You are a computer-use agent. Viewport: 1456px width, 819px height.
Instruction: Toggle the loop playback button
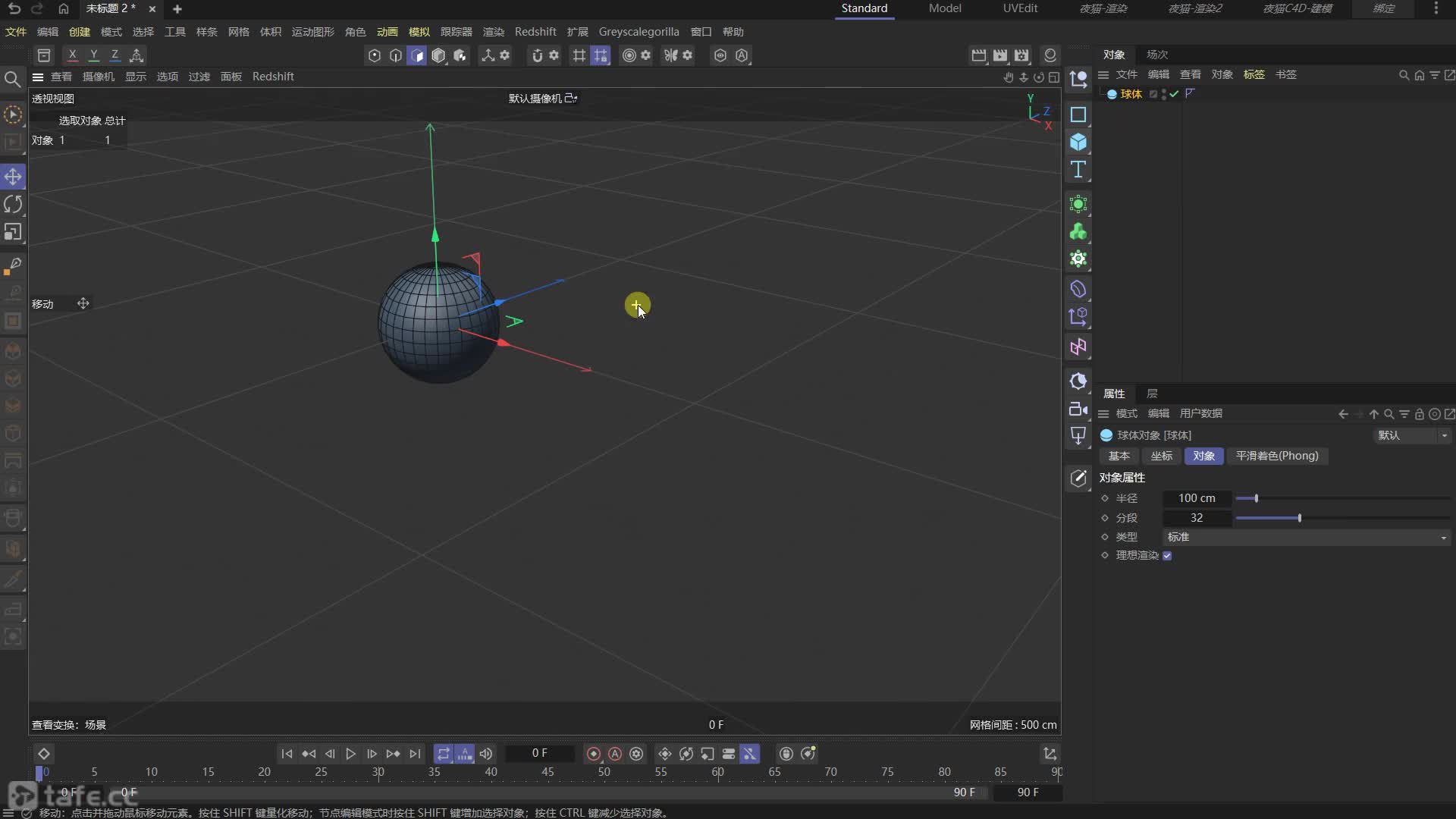coord(444,754)
